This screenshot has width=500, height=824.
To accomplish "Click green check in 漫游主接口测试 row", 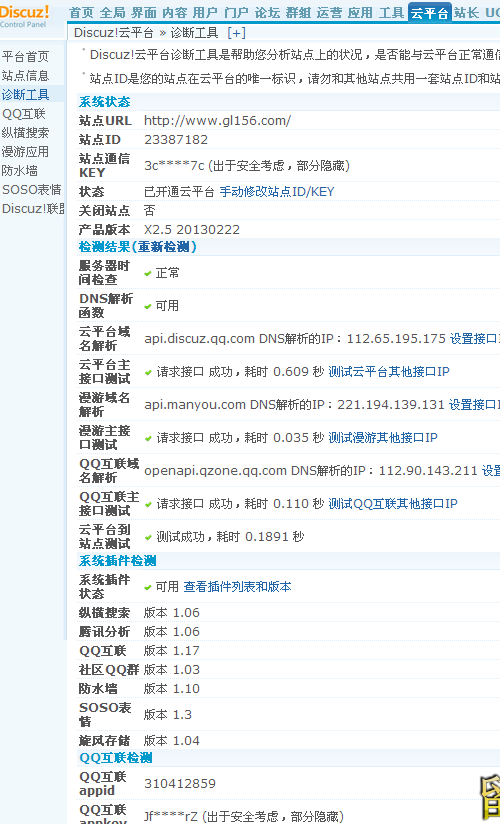I will 148,439.
